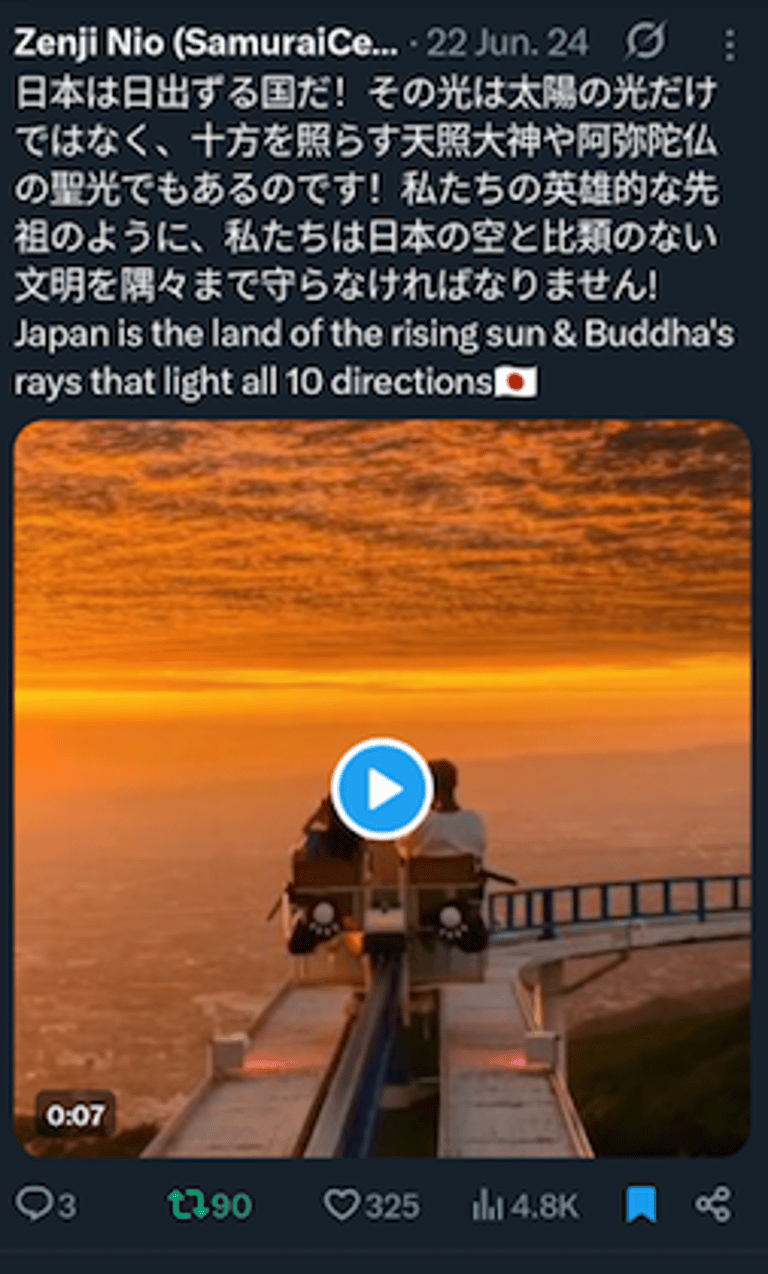
Task: Click the Japan flag emoji
Action: pos(516,381)
